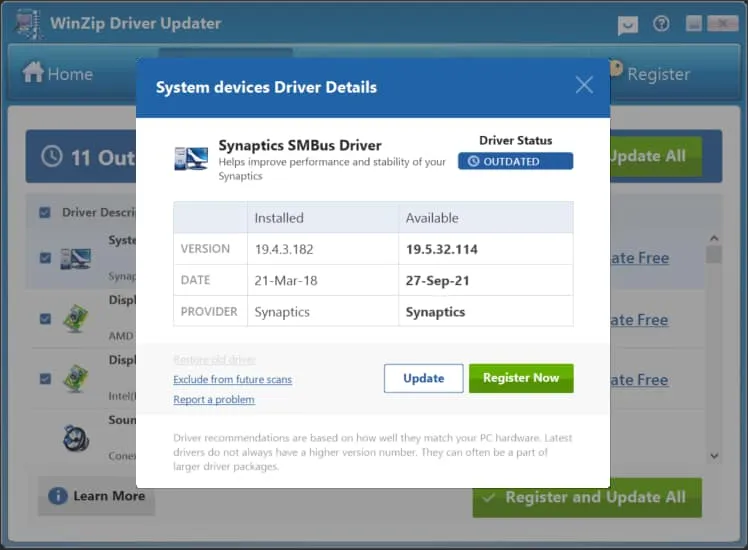This screenshot has height=550, width=748.
Task: Click Register and Update All button
Action: 587,498
